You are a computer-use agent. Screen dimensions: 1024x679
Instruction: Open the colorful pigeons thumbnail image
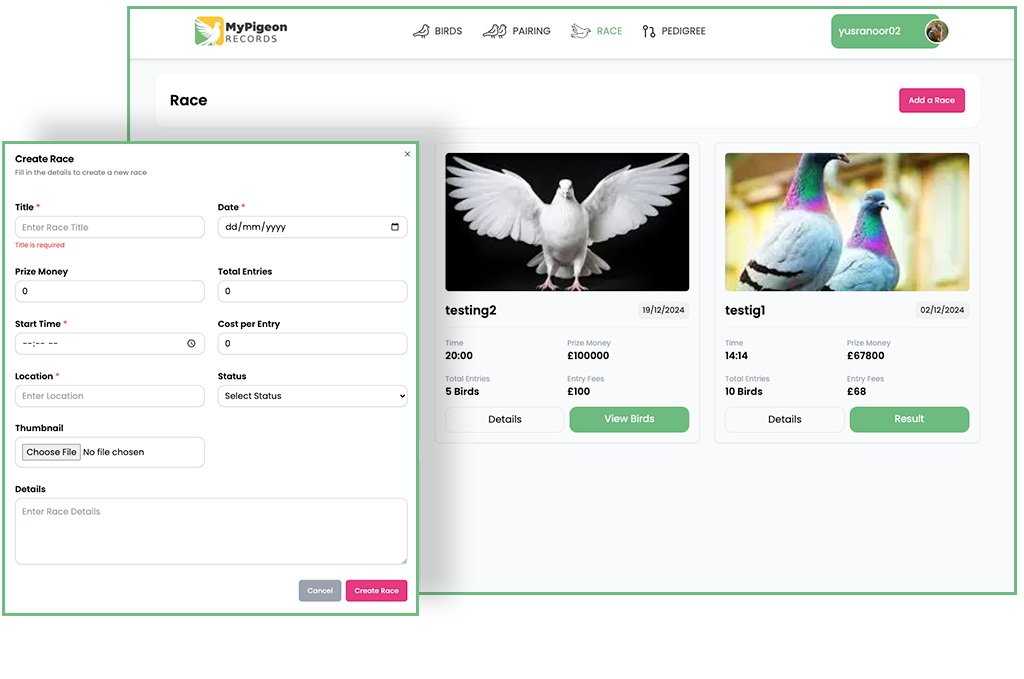(x=847, y=222)
